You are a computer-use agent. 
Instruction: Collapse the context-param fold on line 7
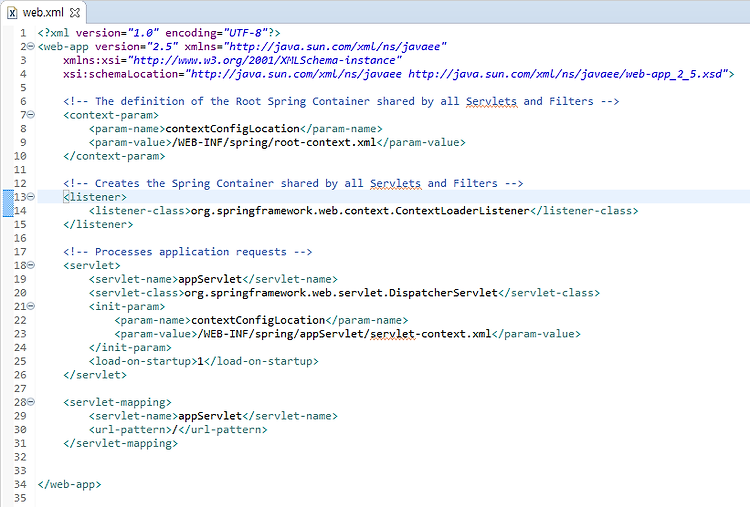31,115
